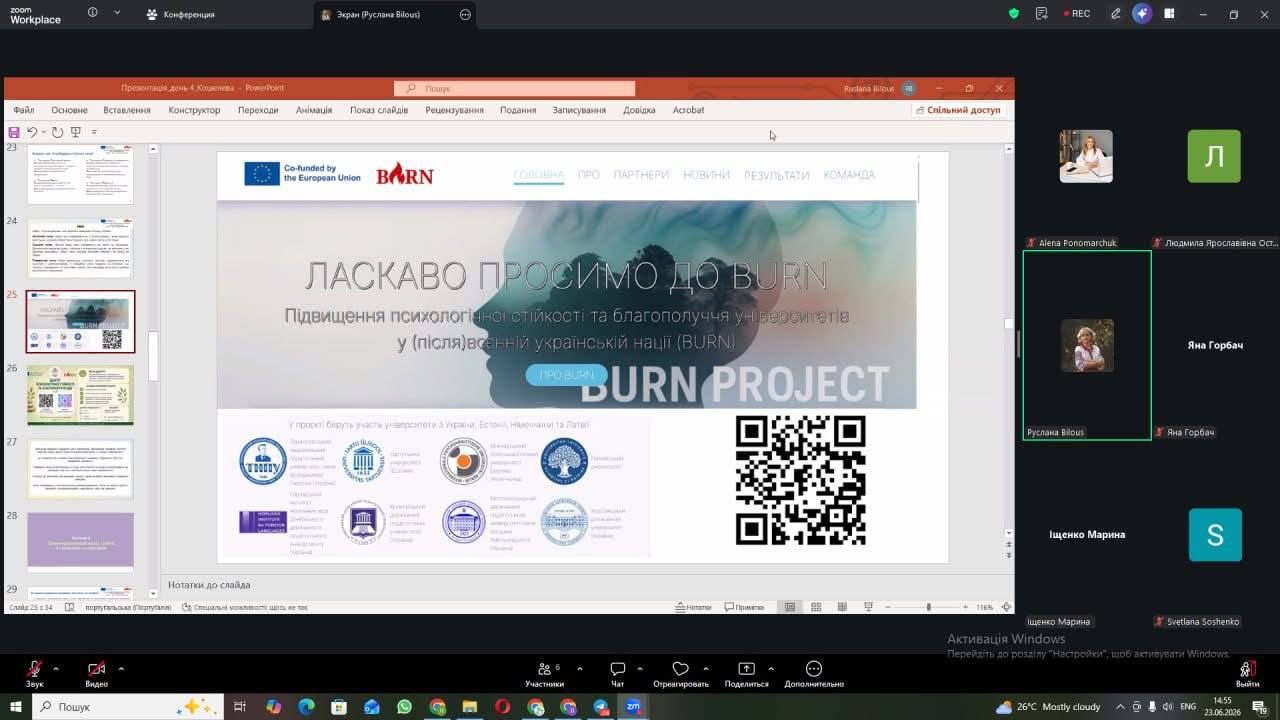
Task: Click the Спільний доступ button
Action: coord(957,110)
